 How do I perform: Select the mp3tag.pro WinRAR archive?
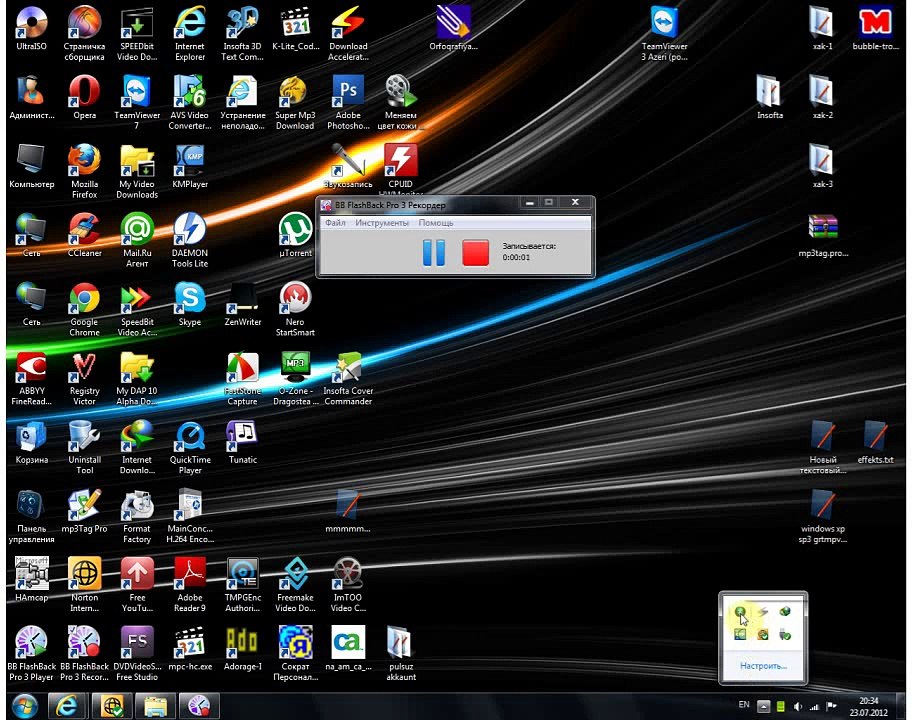point(822,235)
